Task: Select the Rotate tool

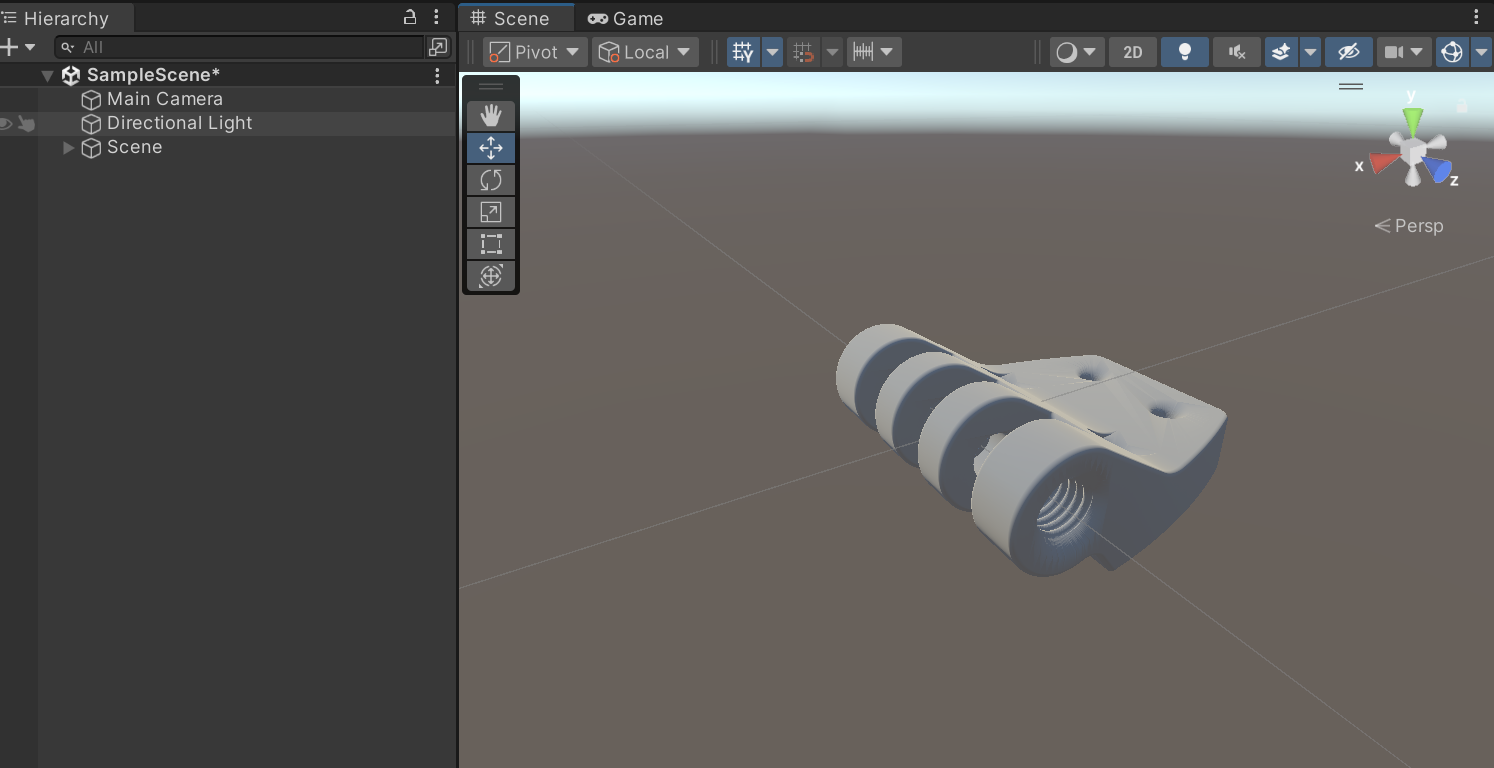Action: 490,180
